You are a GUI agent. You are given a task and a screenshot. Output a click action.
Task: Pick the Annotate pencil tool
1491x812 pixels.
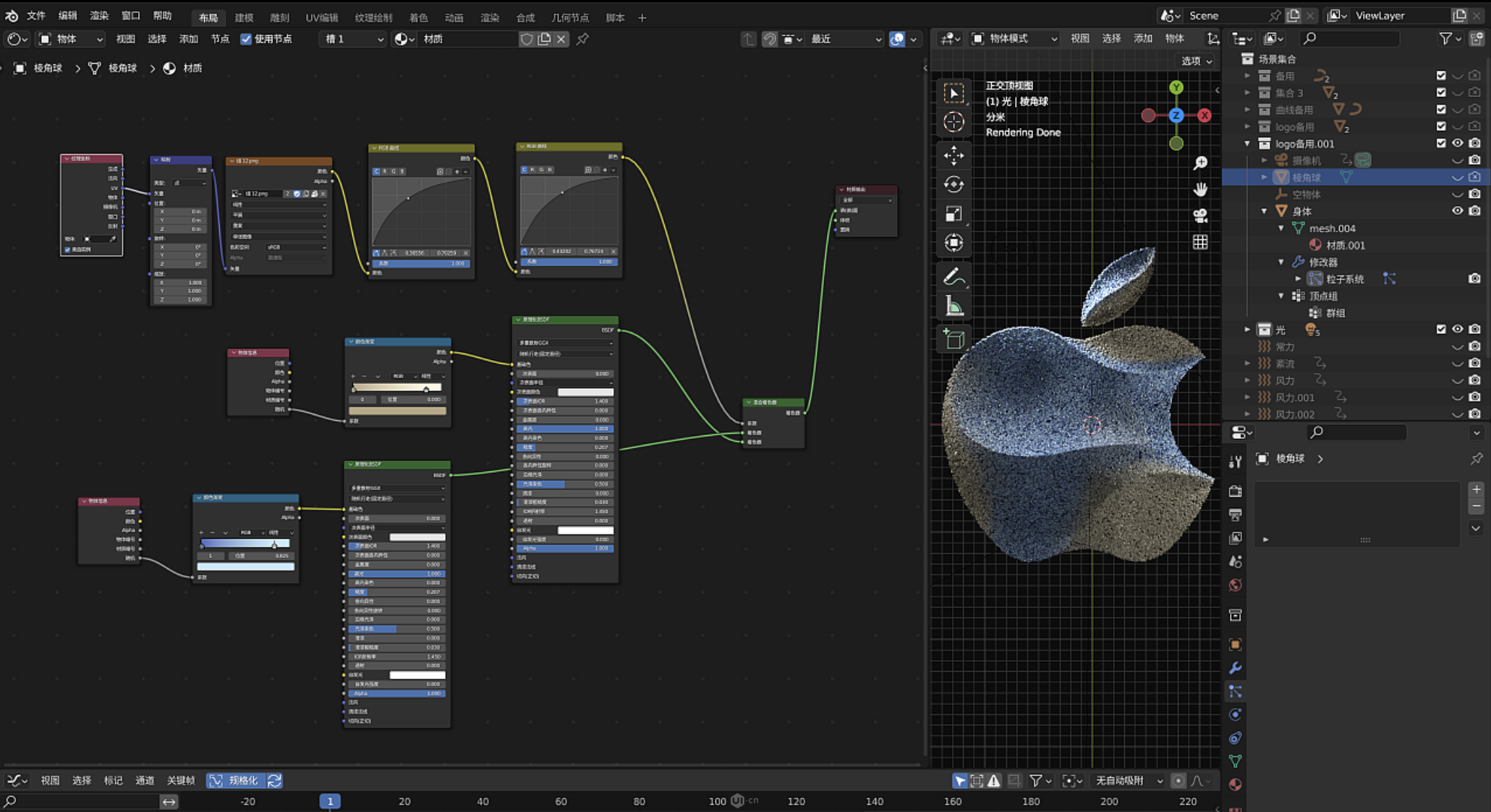953,276
